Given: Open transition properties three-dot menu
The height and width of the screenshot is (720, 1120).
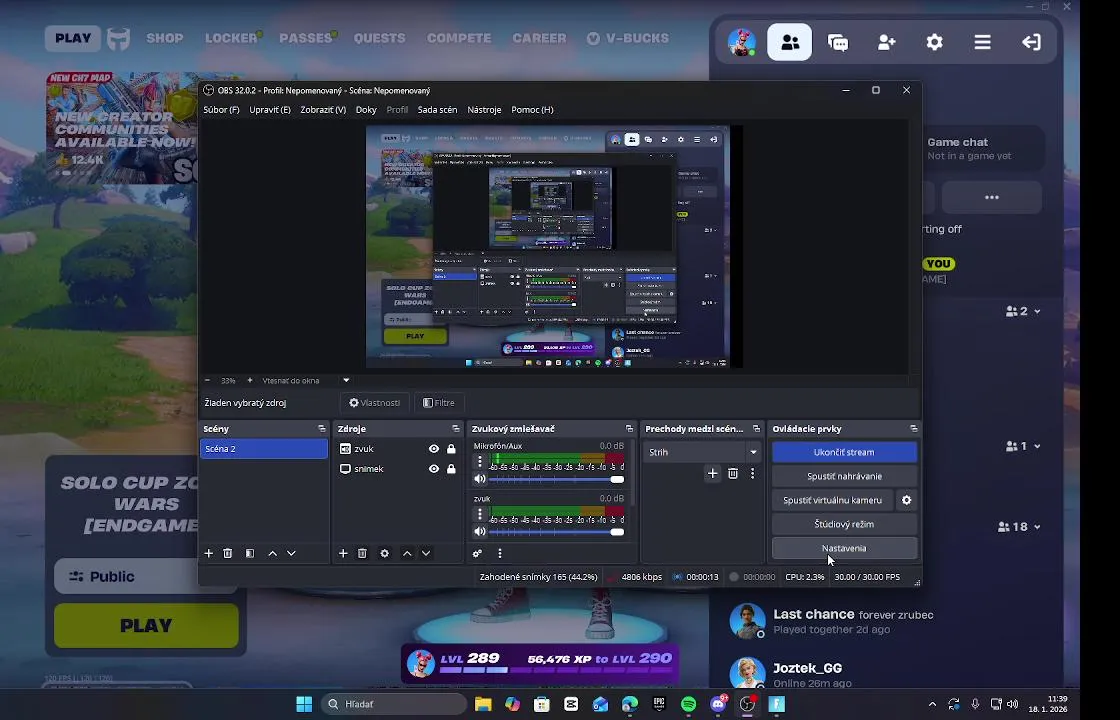Looking at the screenshot, I should [x=752, y=474].
